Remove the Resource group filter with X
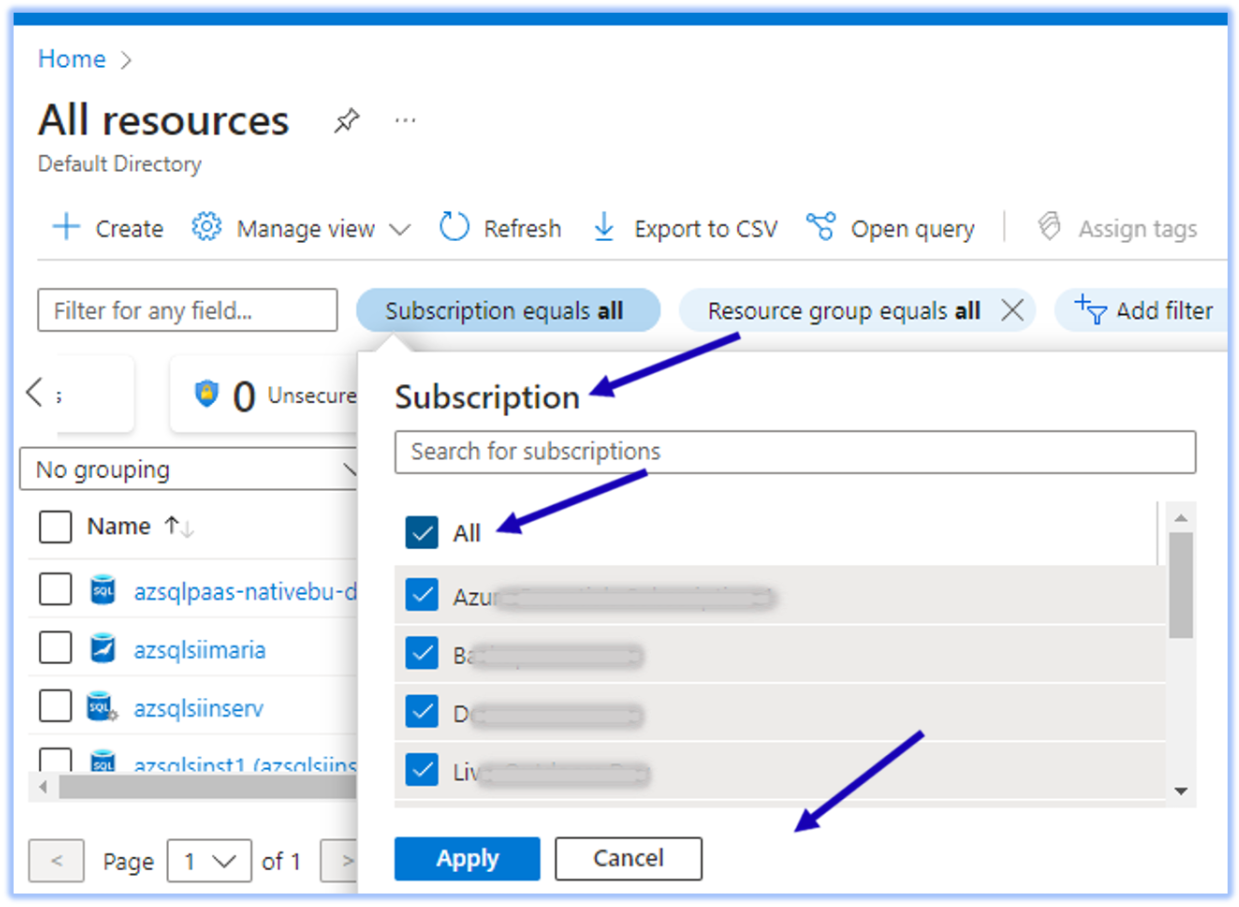This screenshot has height=907, width=1239. (1012, 311)
